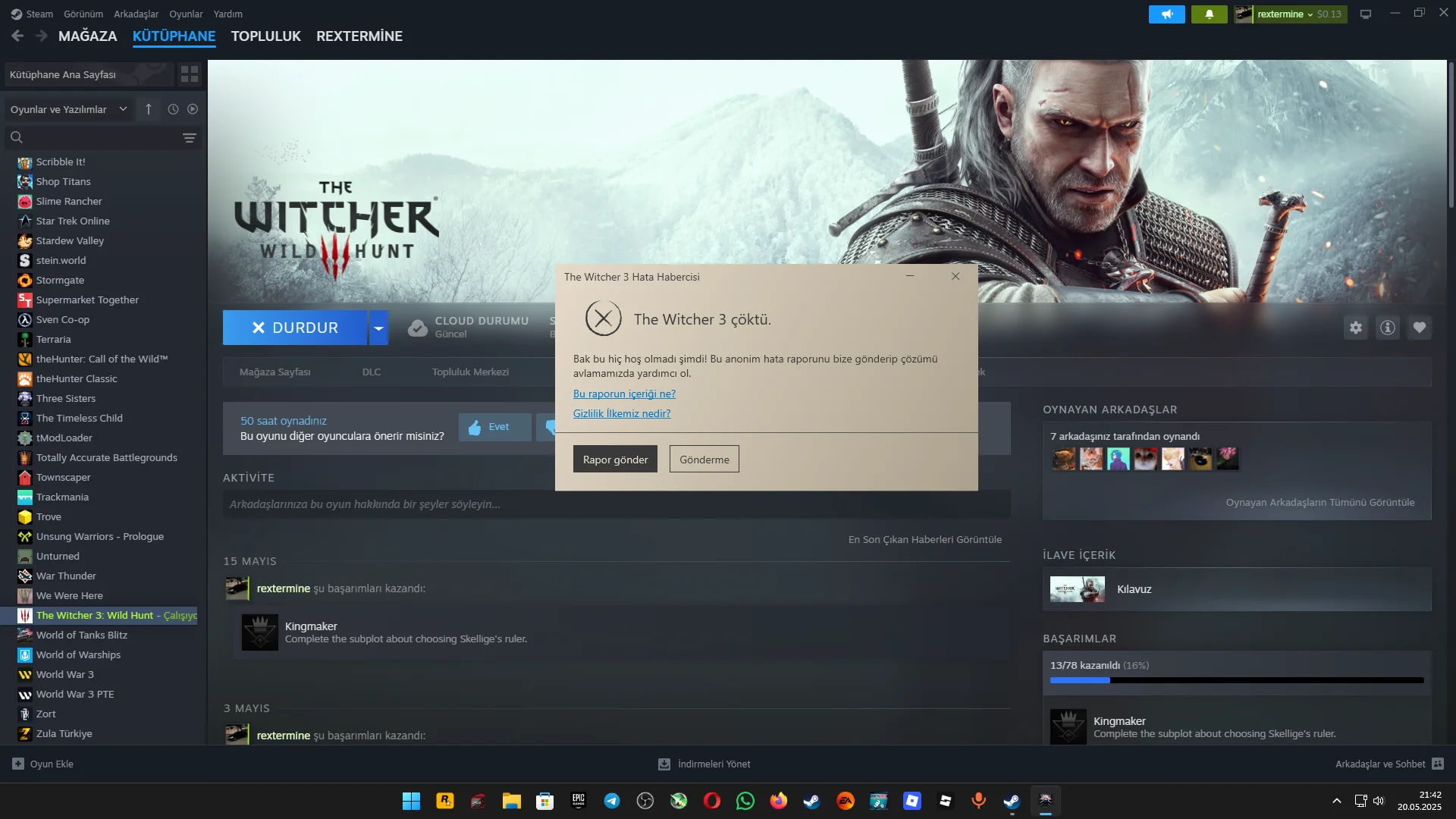Stop game with DURDUR button
The width and height of the screenshot is (1456, 819).
[295, 328]
